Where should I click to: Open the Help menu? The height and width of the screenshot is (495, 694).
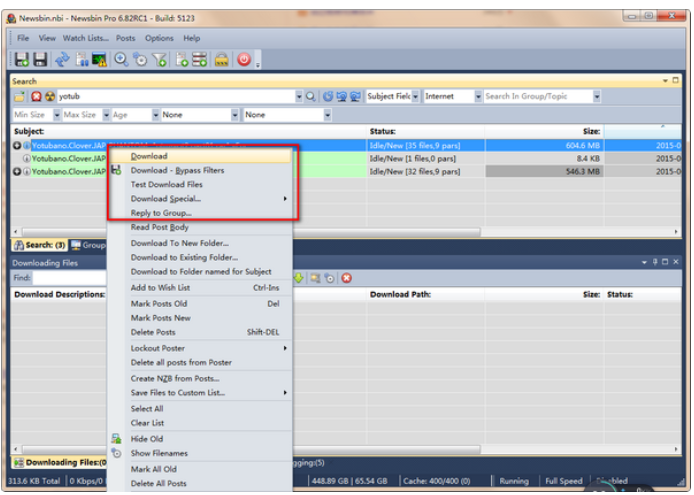(192, 39)
